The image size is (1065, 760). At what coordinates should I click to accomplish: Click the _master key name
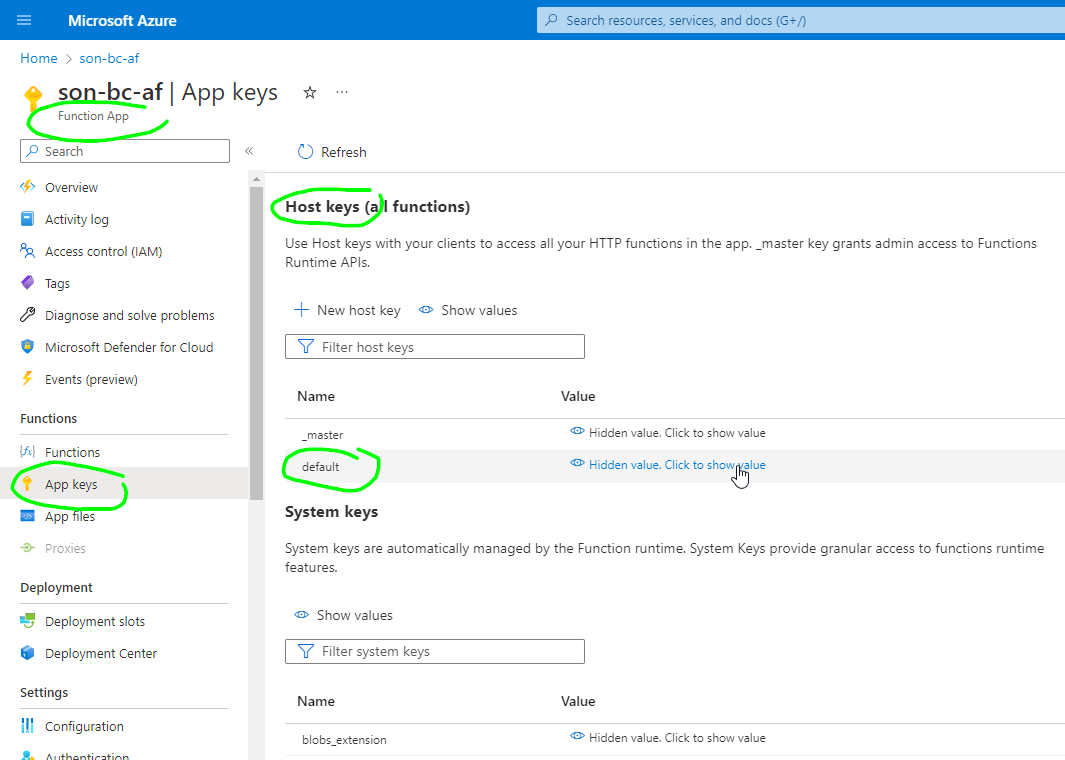click(x=323, y=435)
